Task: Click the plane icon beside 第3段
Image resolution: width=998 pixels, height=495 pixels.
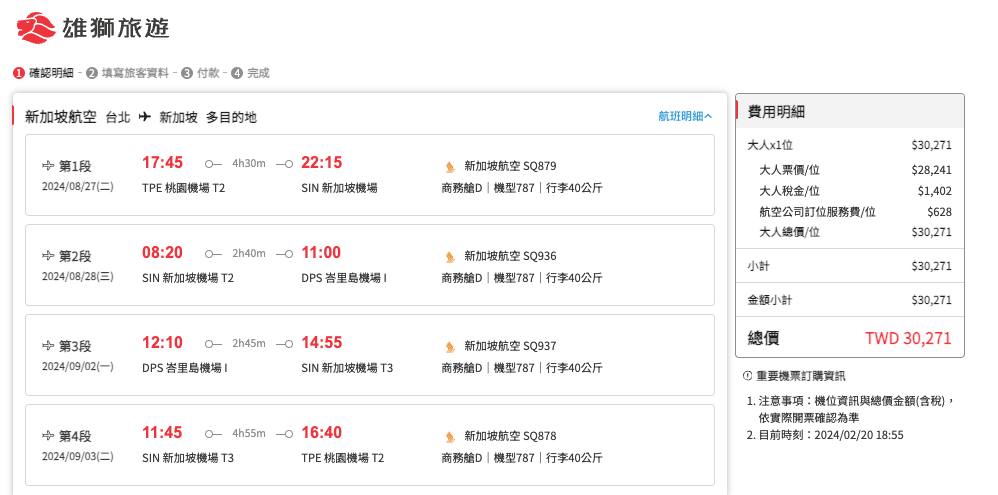Action: pos(48,346)
